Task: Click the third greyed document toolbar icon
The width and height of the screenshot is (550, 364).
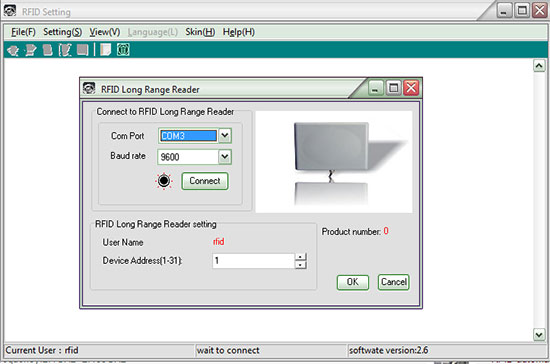Action: coord(48,50)
